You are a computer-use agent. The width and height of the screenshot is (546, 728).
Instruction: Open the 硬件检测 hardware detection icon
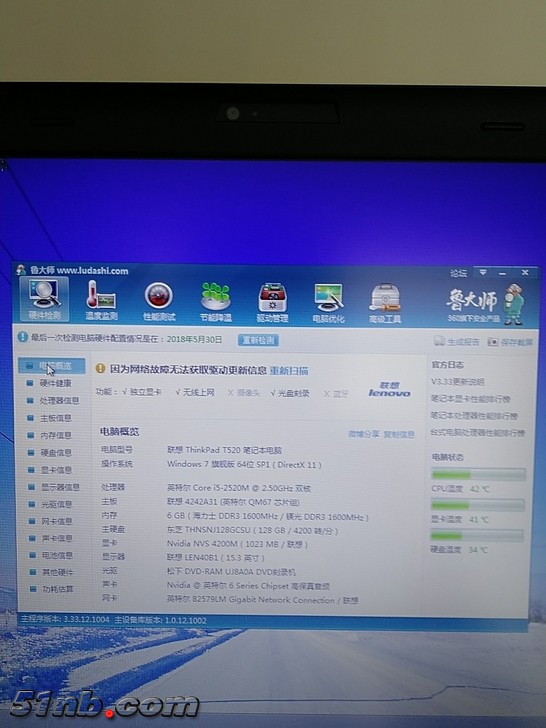point(44,300)
